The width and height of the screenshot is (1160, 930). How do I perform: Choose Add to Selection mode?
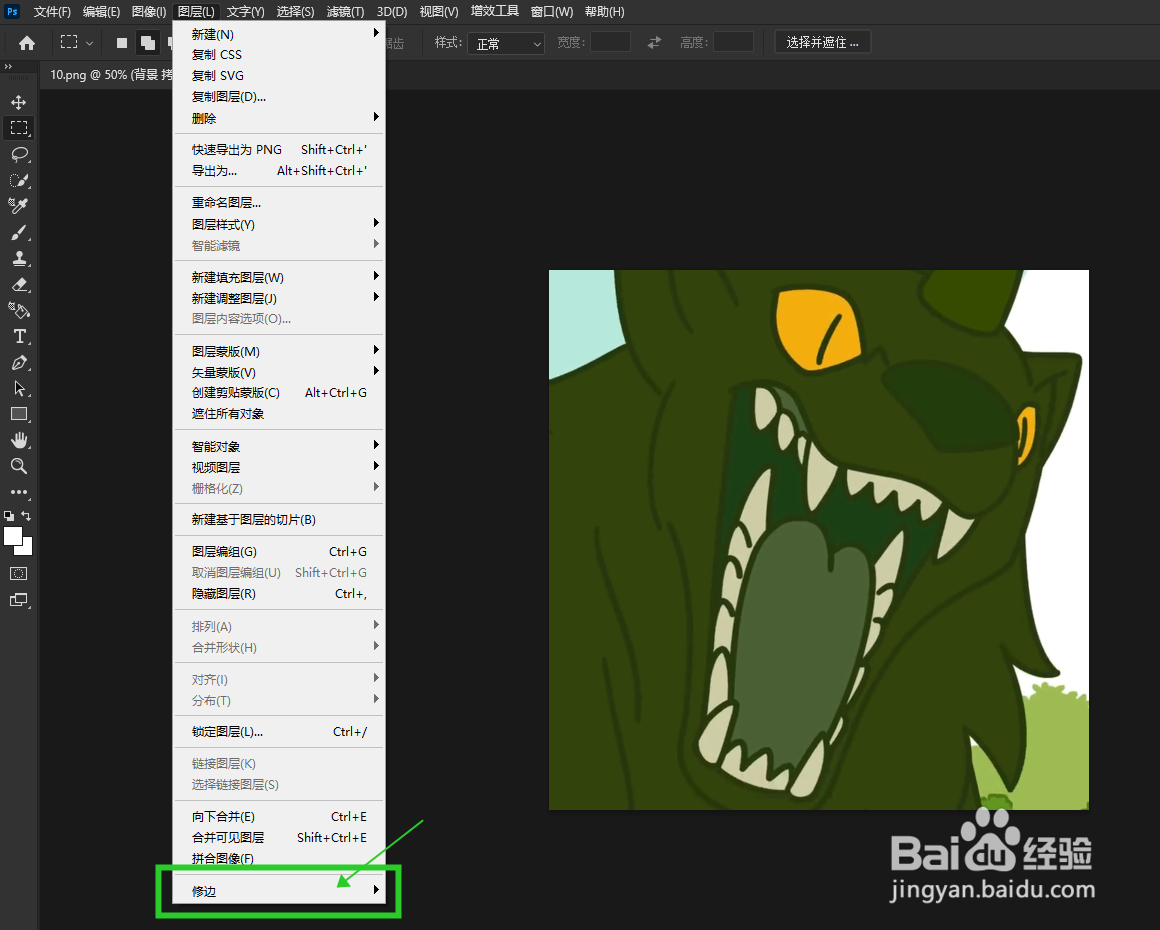point(148,43)
